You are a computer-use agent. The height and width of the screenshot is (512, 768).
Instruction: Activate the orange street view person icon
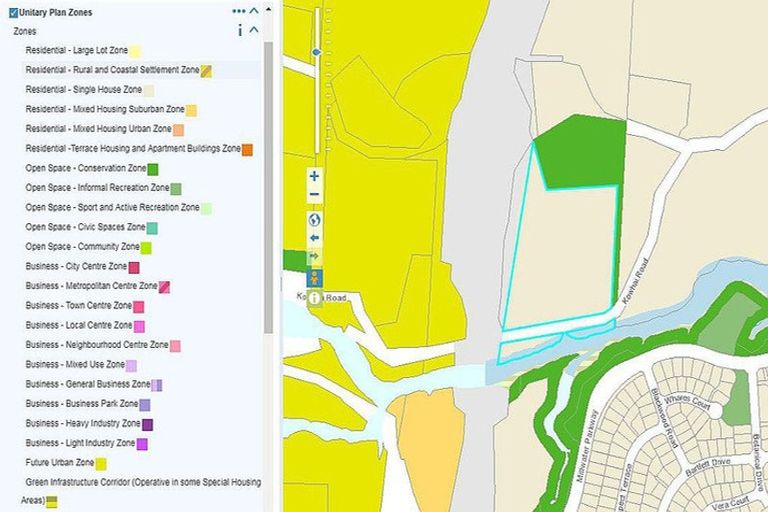click(x=314, y=277)
